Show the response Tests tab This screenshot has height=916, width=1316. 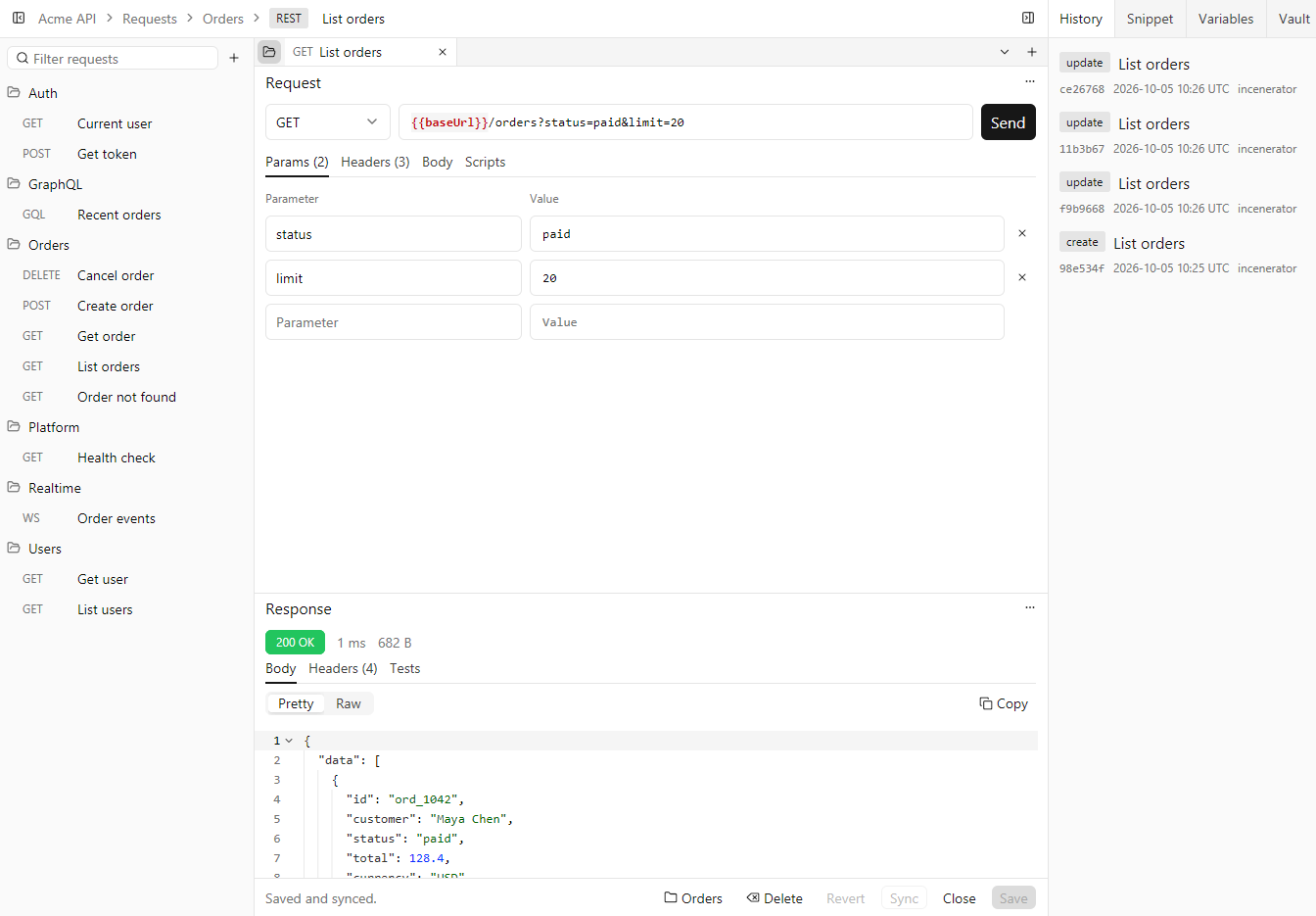click(x=405, y=668)
